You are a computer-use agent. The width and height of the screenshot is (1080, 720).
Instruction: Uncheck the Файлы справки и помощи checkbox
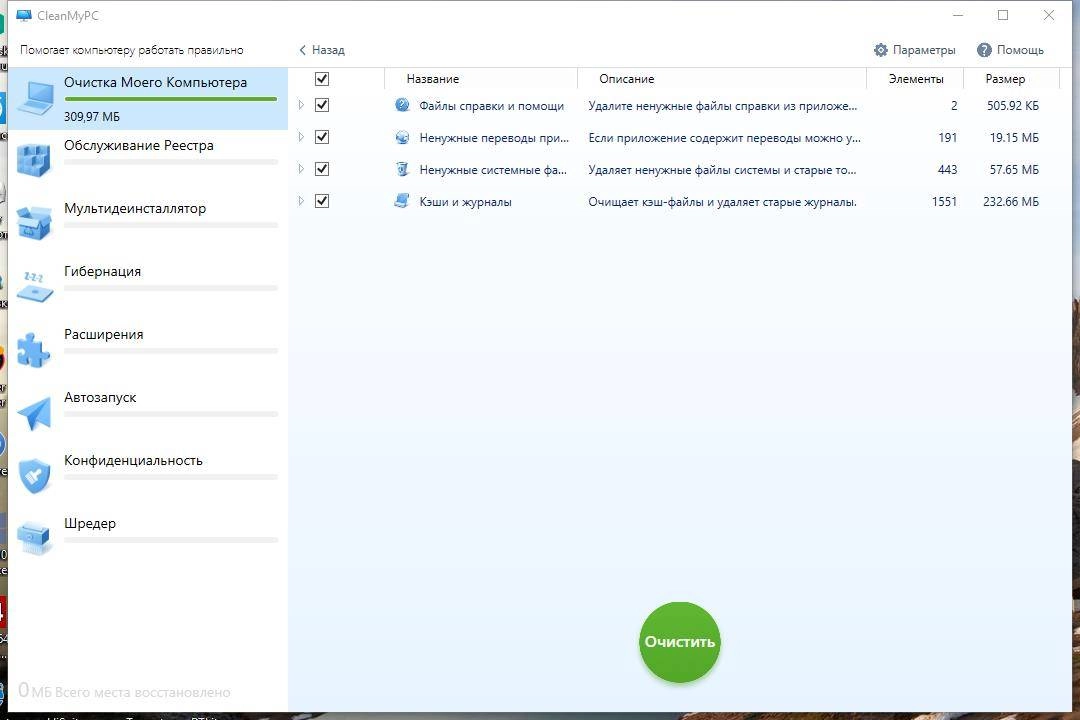pyautogui.click(x=322, y=105)
